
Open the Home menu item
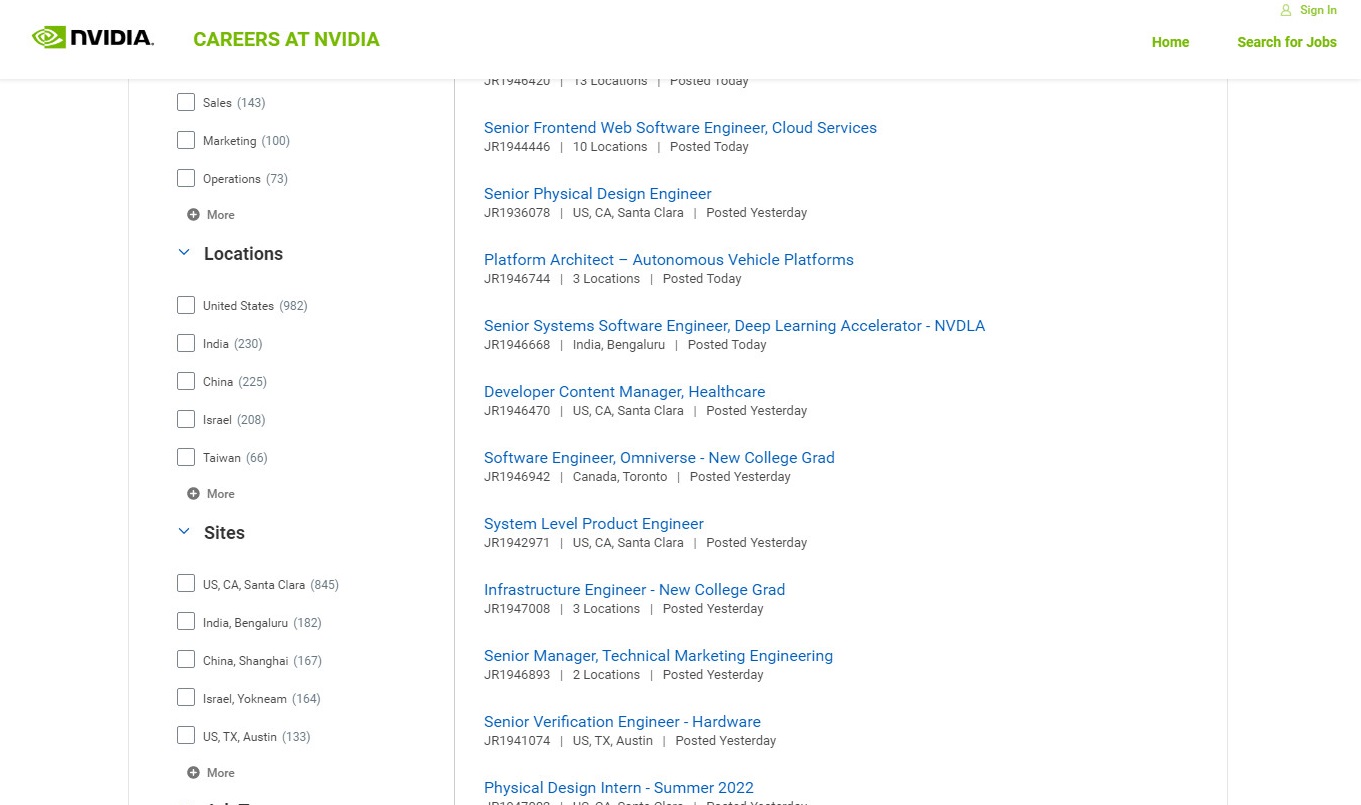pyautogui.click(x=1170, y=42)
